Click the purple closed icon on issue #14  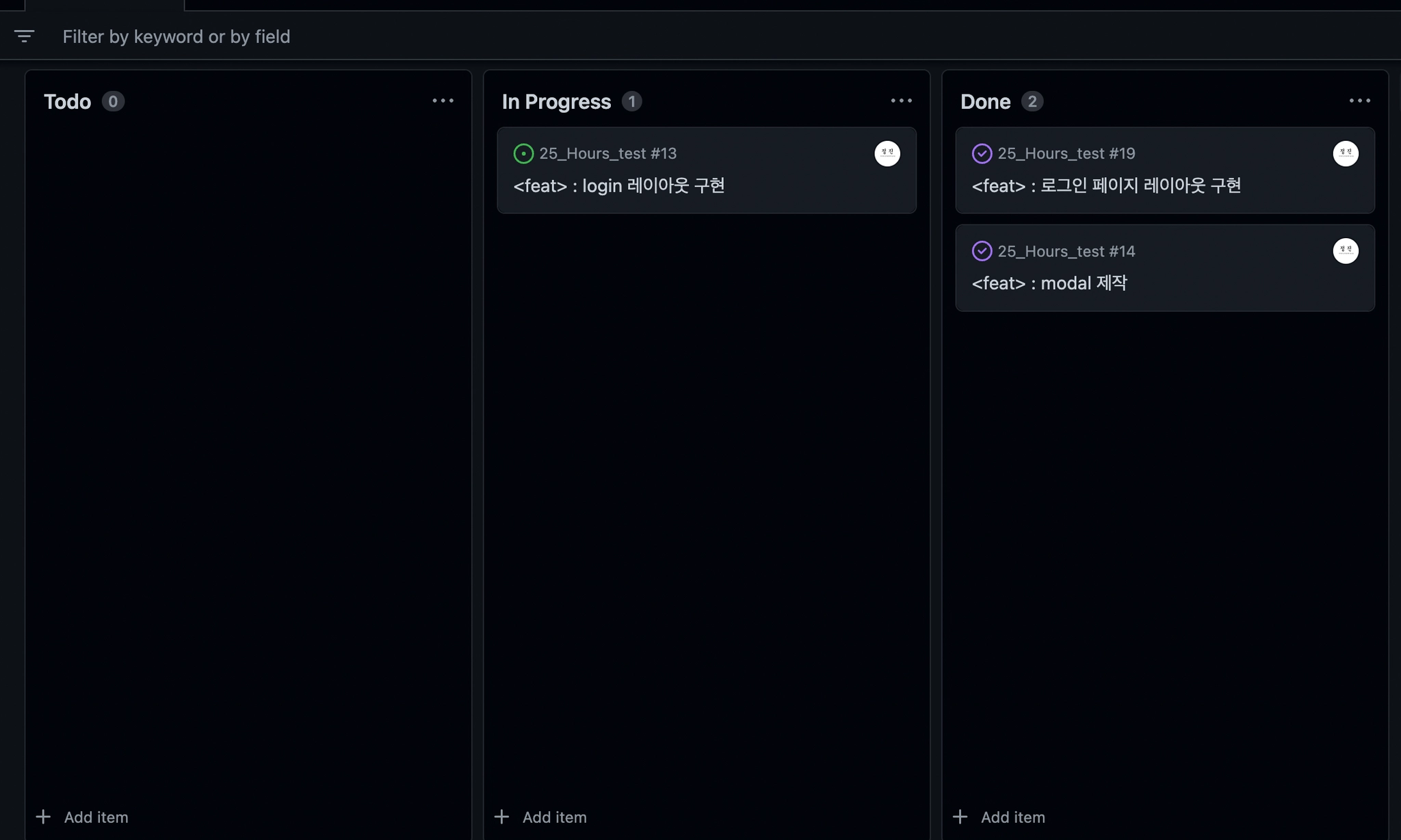(982, 251)
